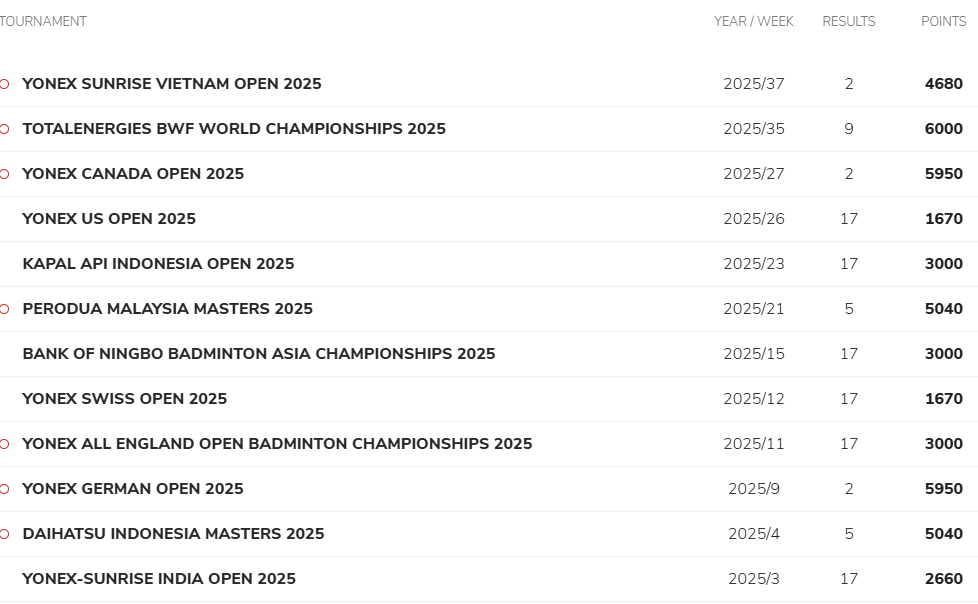
Task: Click the RESULTS column header
Action: [849, 21]
